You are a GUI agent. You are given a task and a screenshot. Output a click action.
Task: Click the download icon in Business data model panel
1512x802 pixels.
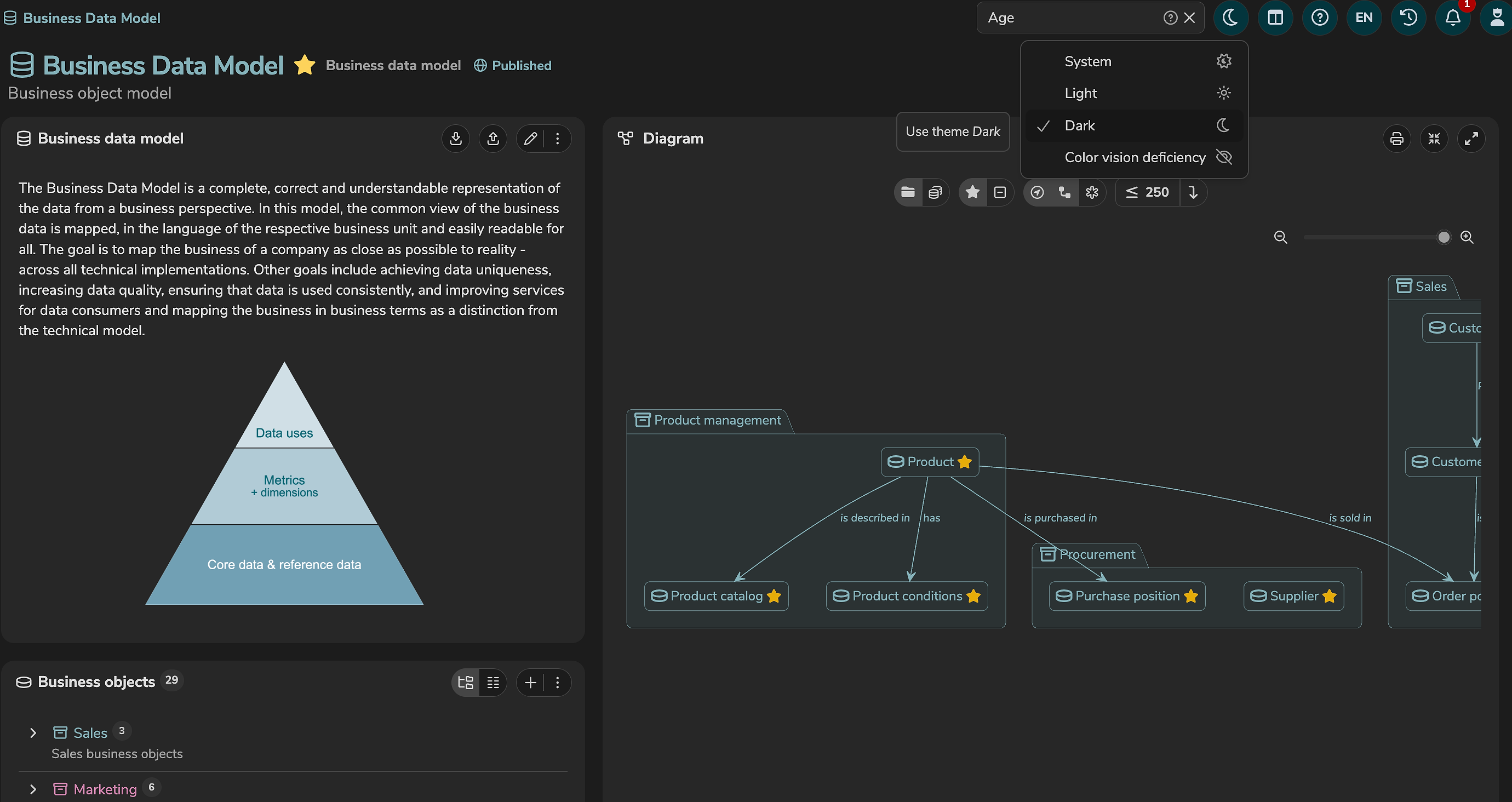pos(455,139)
